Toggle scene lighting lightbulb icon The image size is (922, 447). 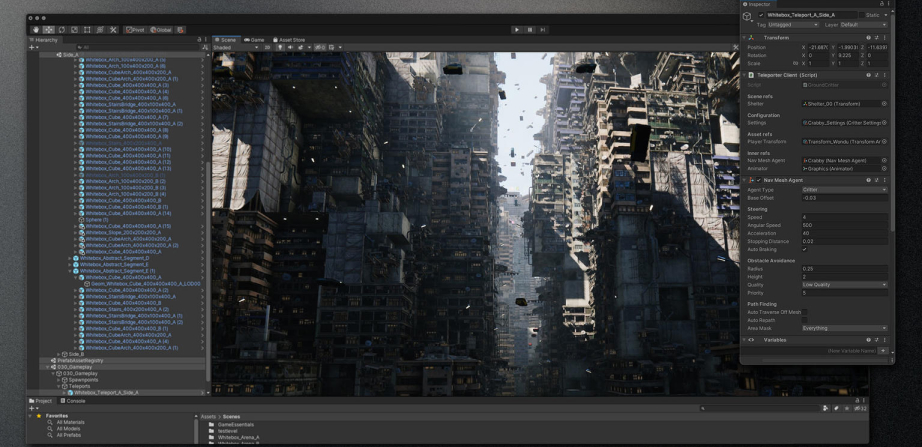(x=280, y=47)
